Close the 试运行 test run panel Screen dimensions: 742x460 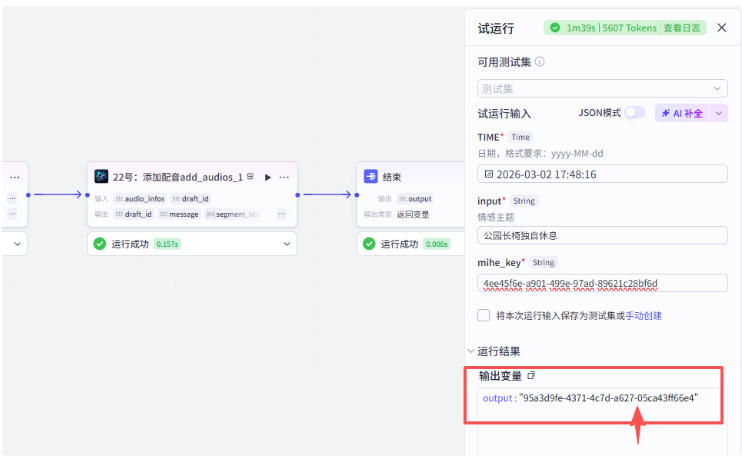(x=721, y=28)
